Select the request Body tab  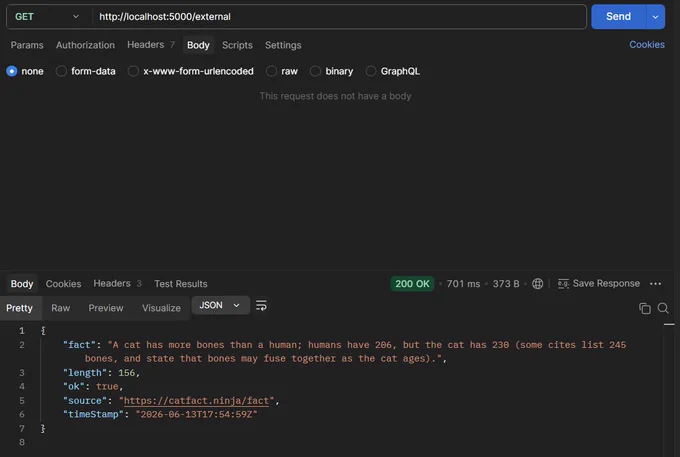pyautogui.click(x=198, y=45)
